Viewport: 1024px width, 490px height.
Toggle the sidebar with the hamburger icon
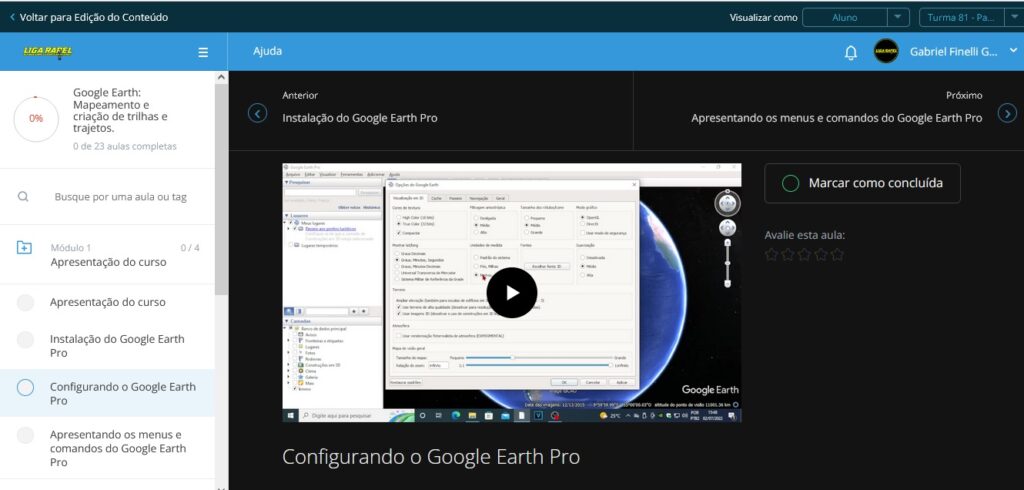coord(203,52)
